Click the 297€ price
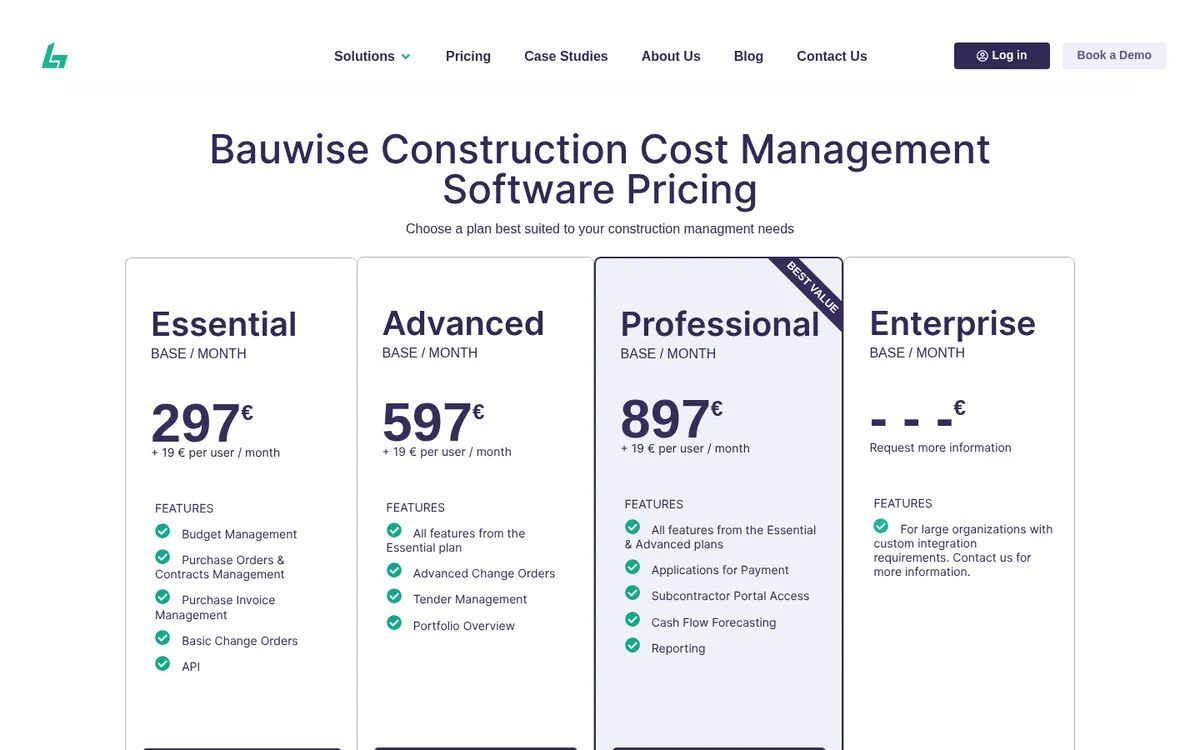The height and width of the screenshot is (750, 1200). coord(202,421)
